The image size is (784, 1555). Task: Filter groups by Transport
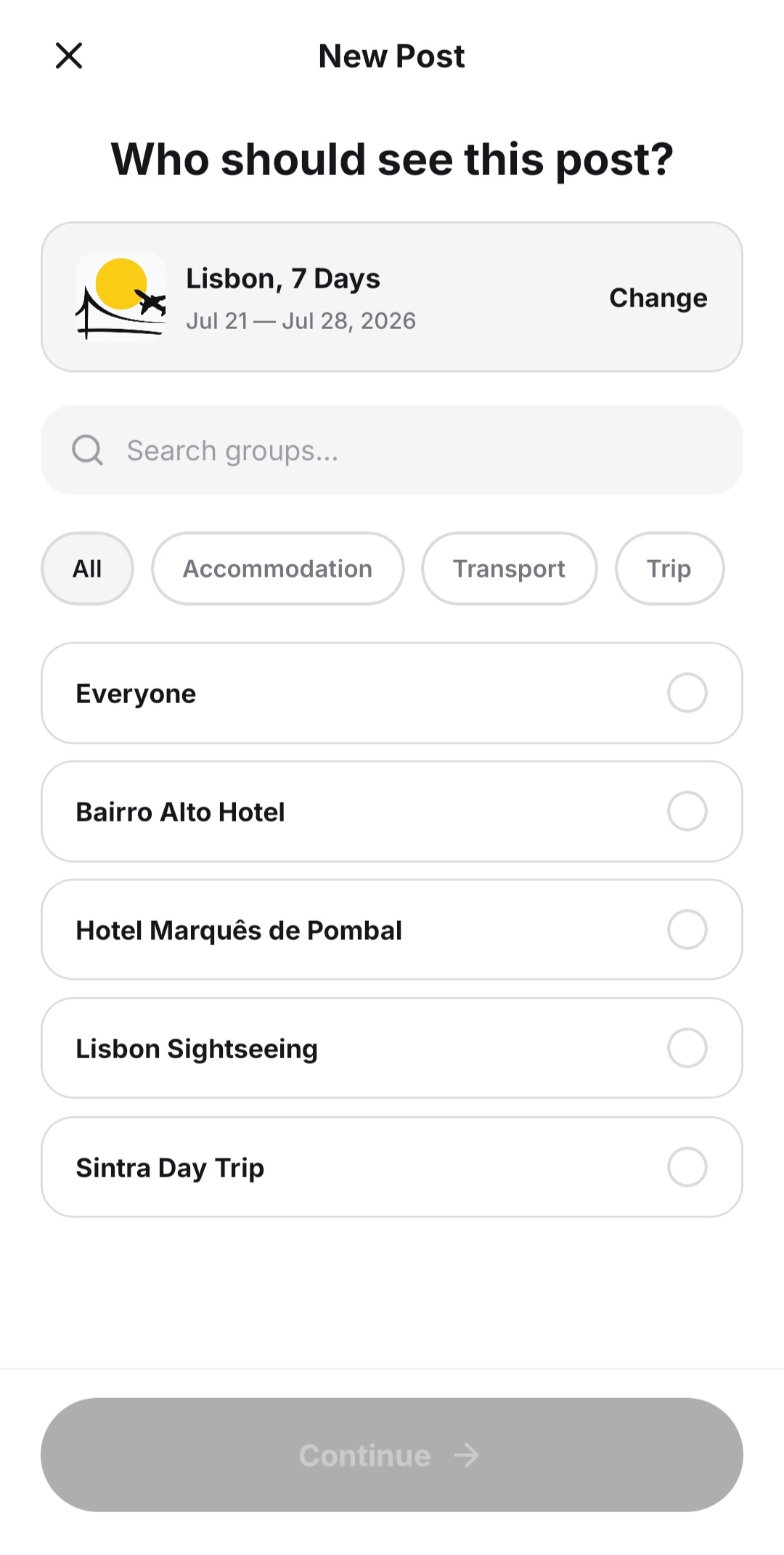(x=509, y=569)
